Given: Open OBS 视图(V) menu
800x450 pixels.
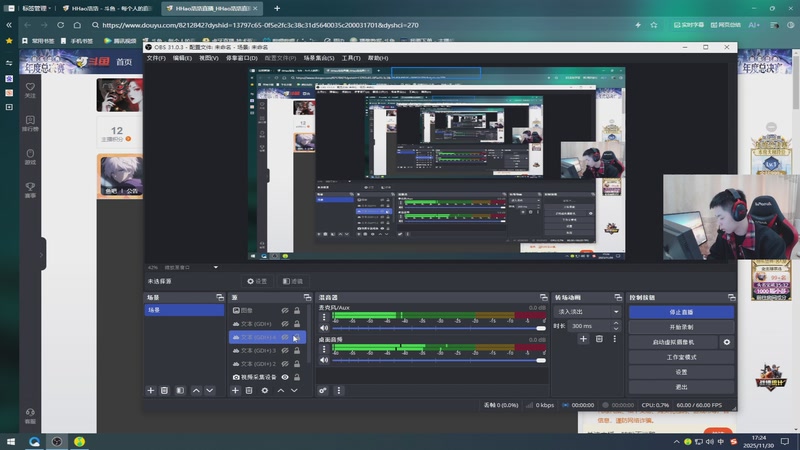Looking at the screenshot, I should 209,58.
